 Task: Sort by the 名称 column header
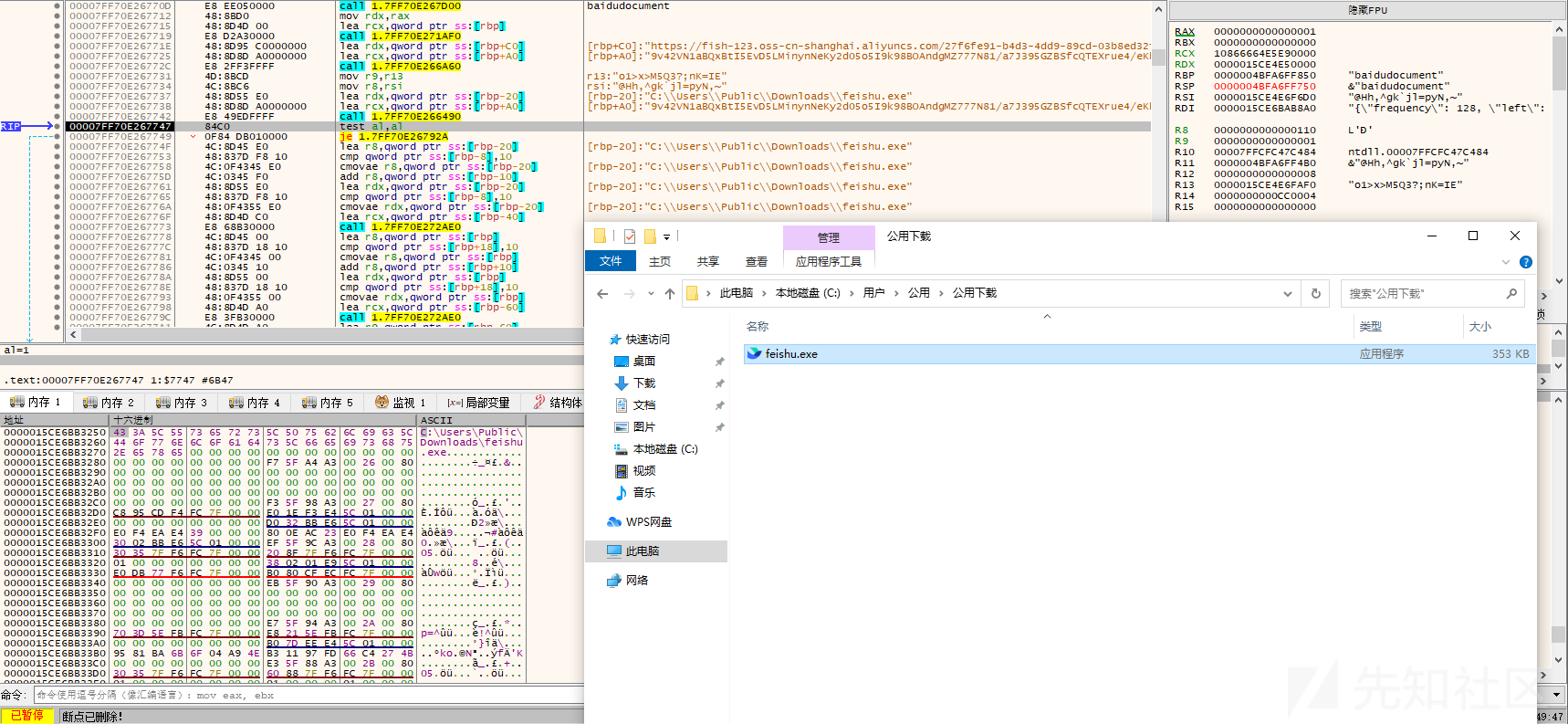[x=758, y=326]
